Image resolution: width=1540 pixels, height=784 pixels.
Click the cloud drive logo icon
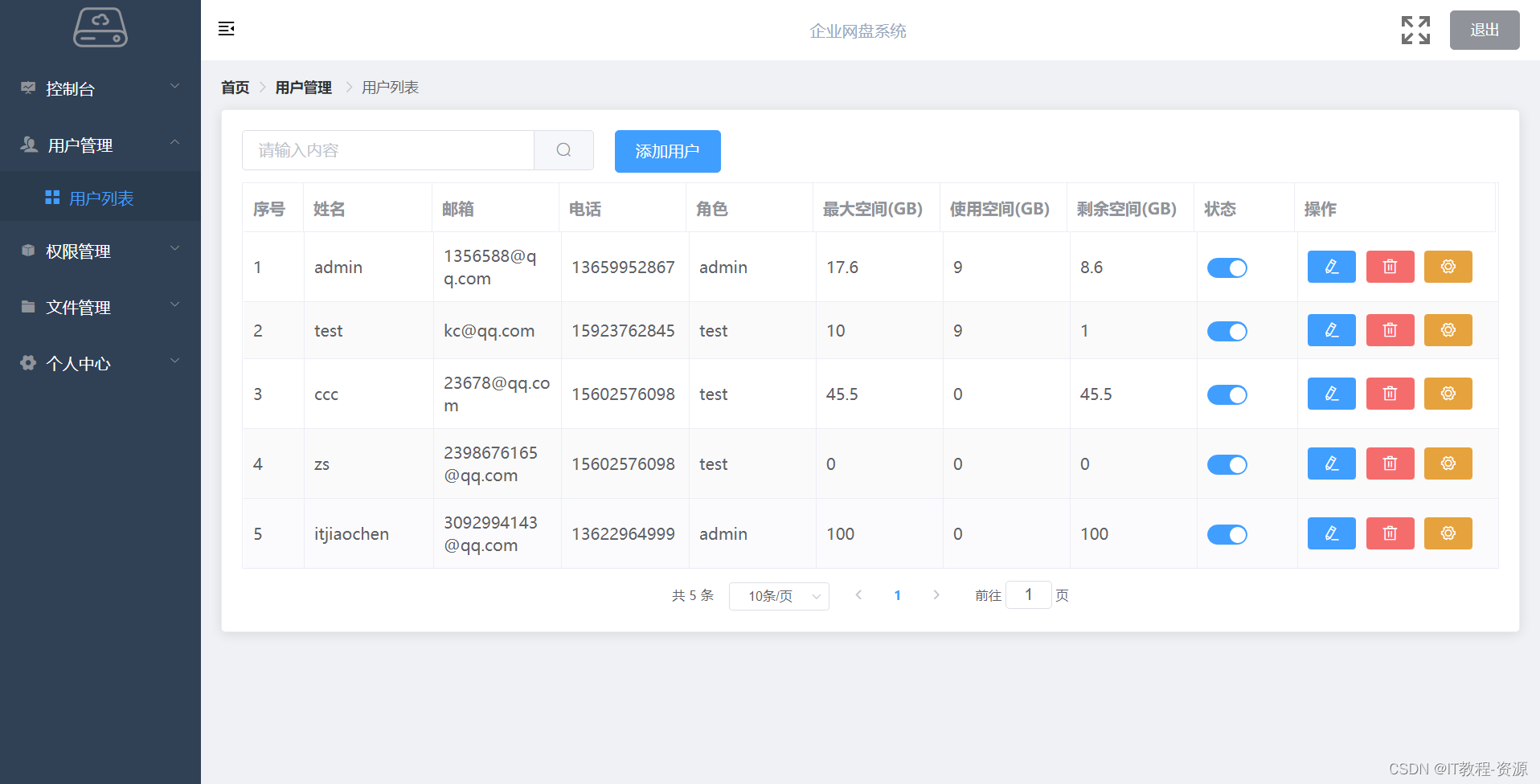coord(100,28)
